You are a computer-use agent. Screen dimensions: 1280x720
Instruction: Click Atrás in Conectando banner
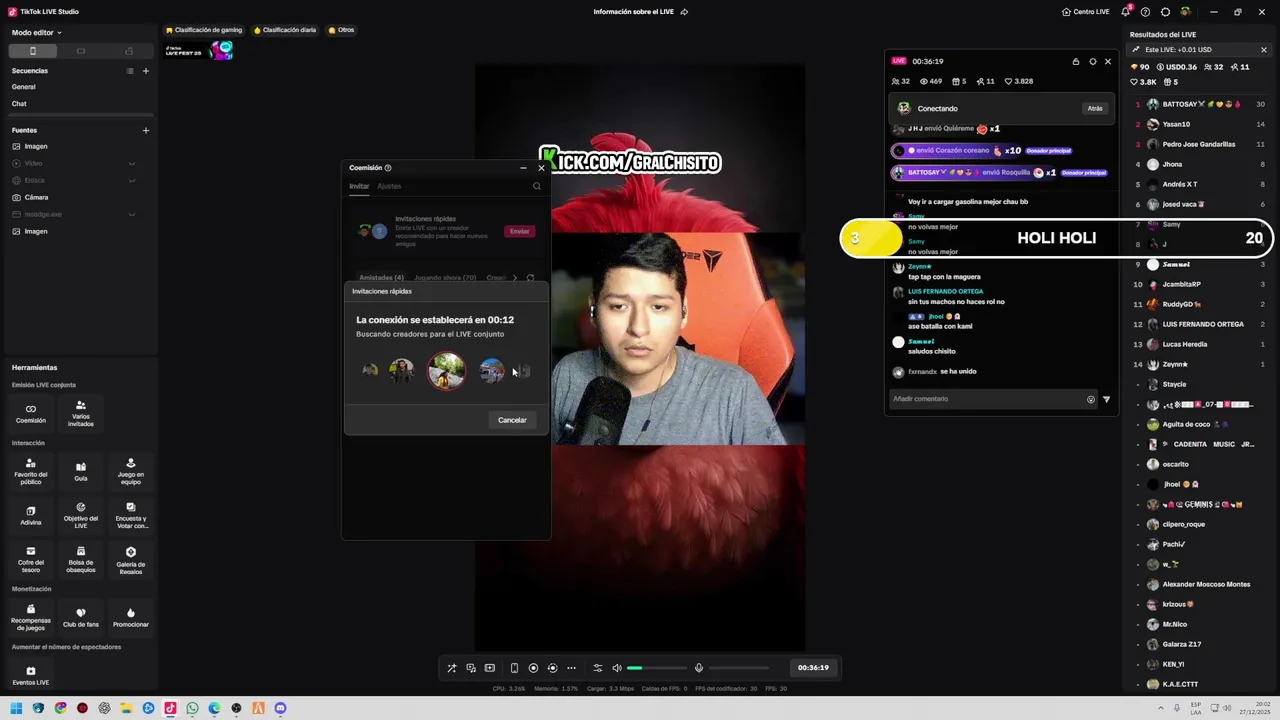tap(1095, 108)
